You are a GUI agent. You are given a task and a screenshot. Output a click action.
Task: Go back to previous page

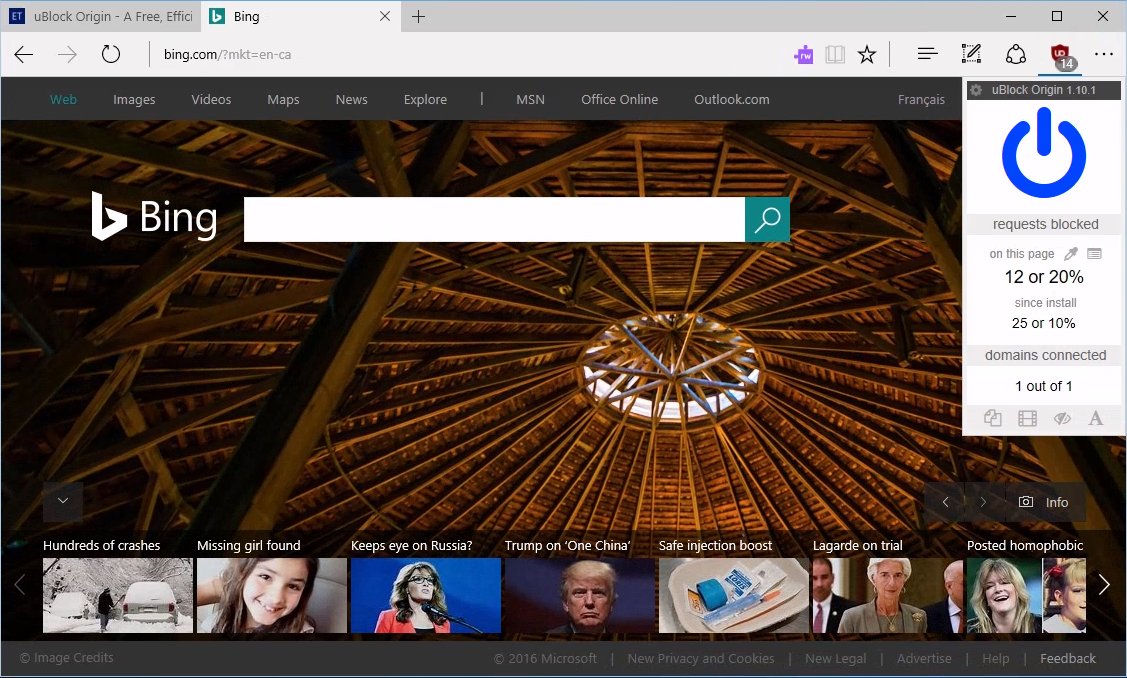[x=24, y=55]
